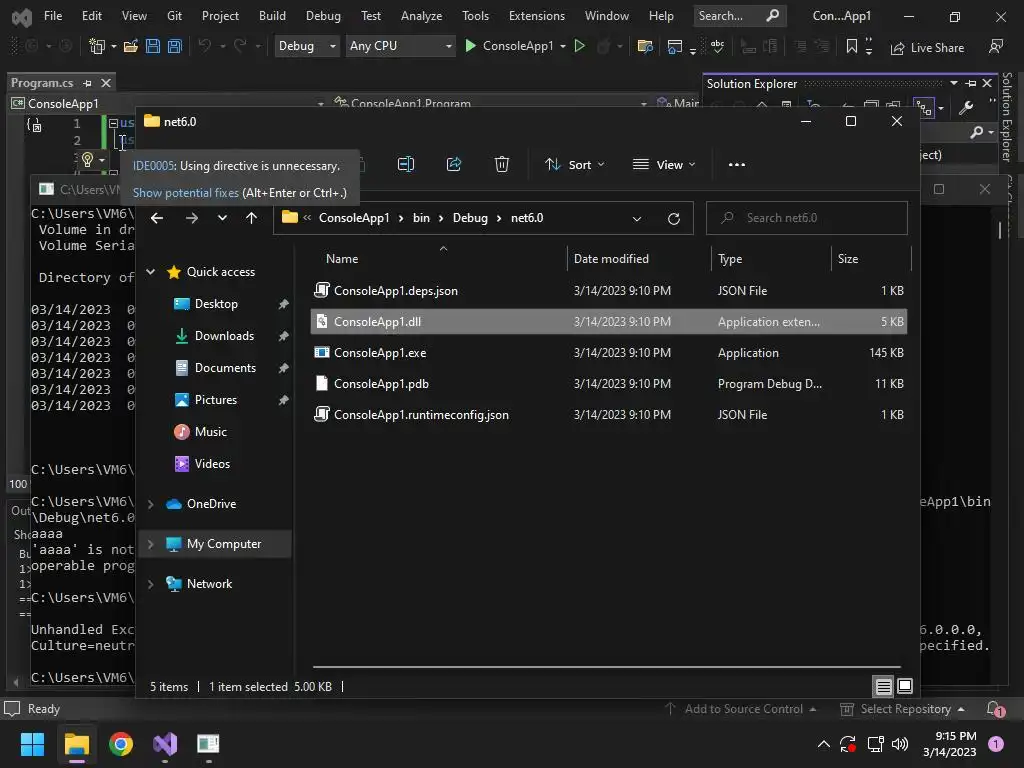Screen dimensions: 1024x768
Task: Collapse the Quick access tree node
Action: click(150, 272)
